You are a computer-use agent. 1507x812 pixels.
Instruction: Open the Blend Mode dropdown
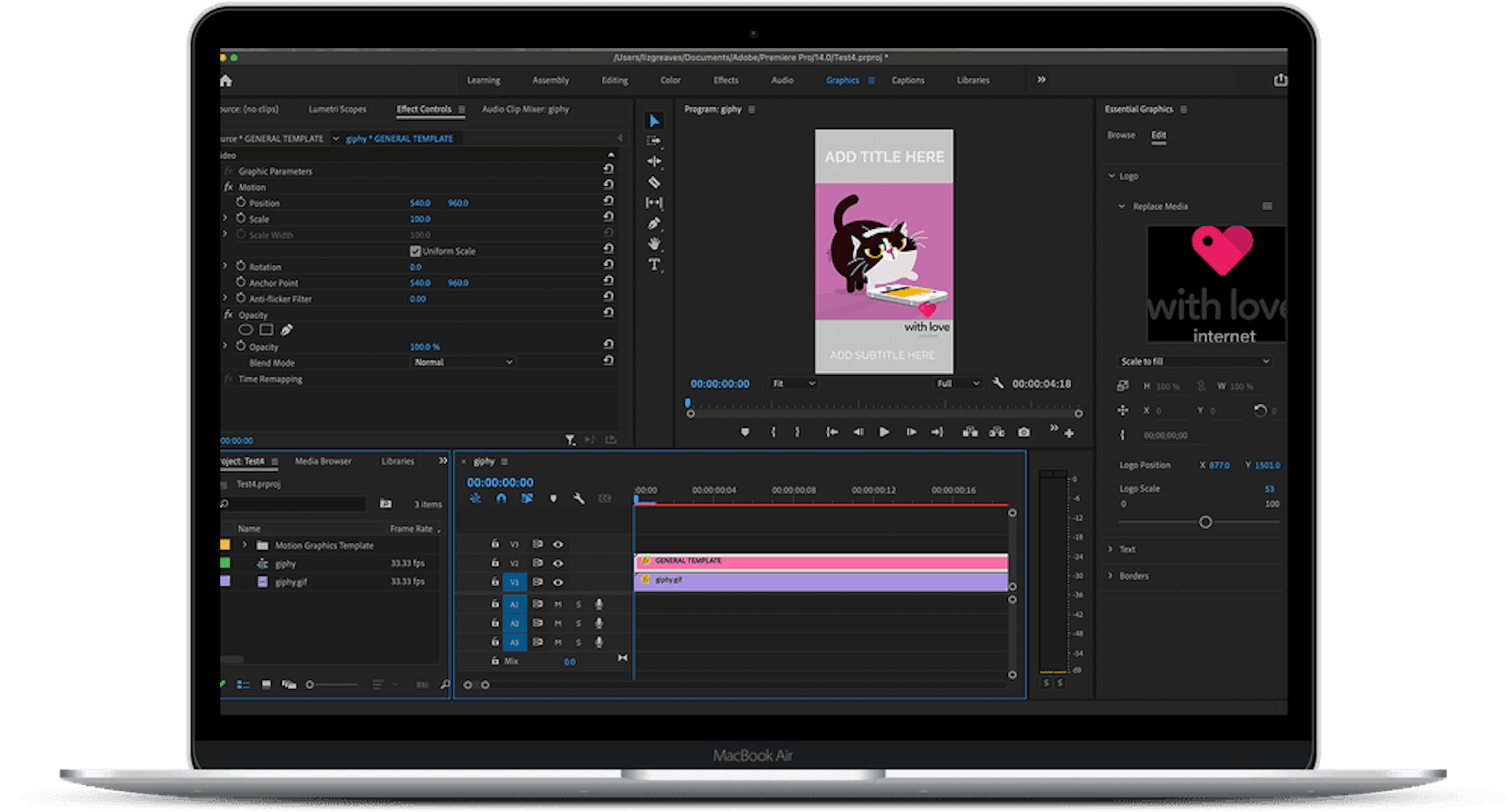pos(462,362)
